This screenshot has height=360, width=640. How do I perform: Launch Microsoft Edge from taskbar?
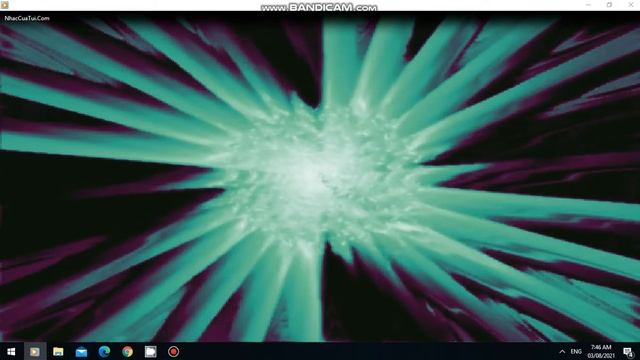[104, 351]
